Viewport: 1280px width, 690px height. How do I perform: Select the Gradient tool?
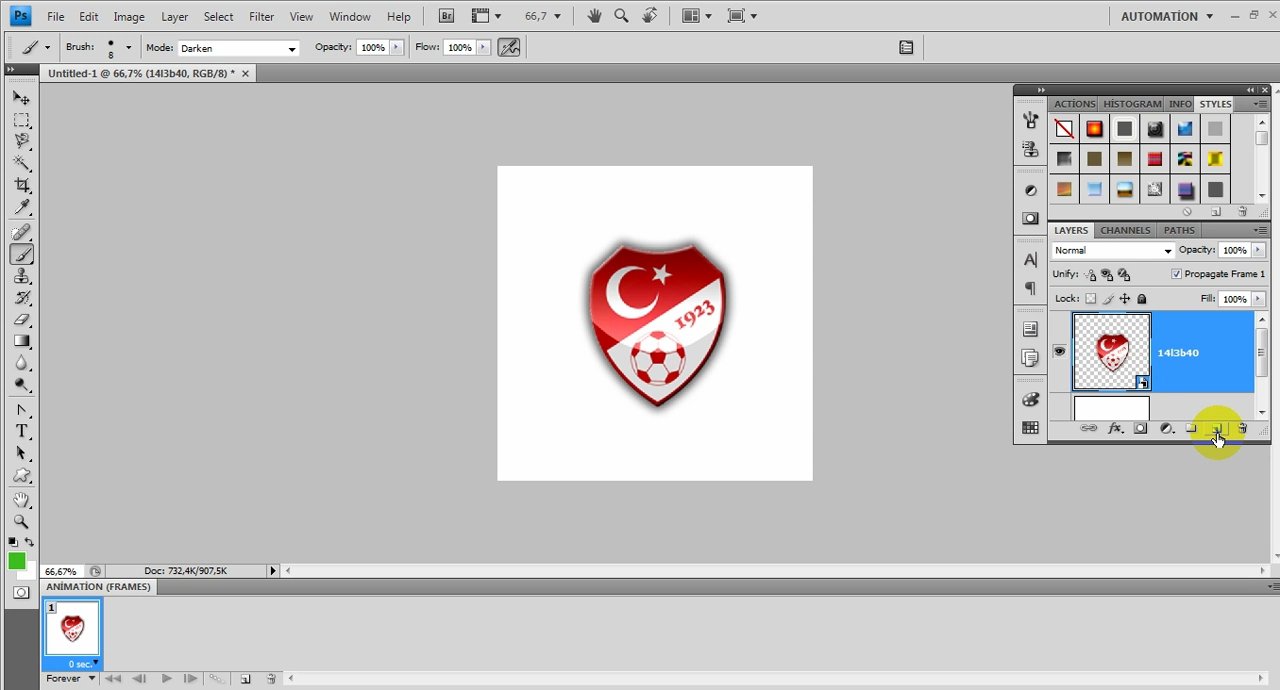(21, 342)
